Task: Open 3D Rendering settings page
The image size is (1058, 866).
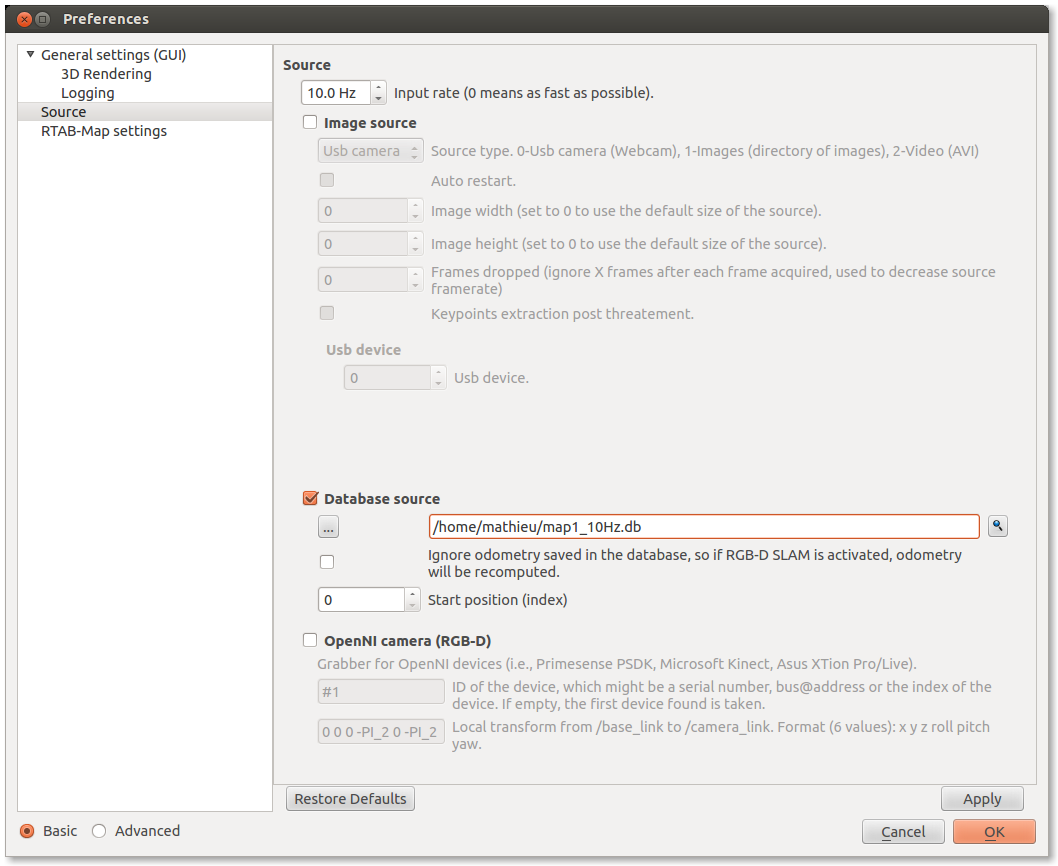Action: [106, 74]
